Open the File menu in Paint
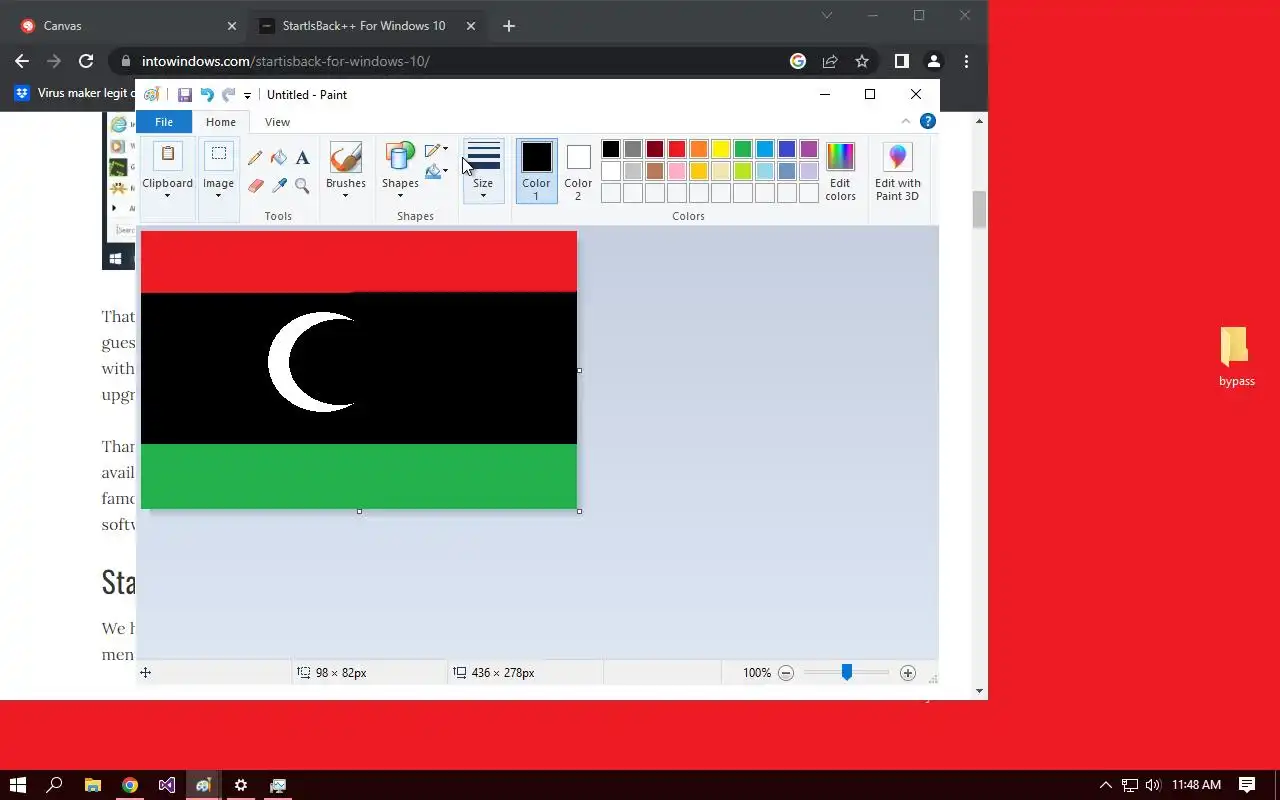This screenshot has width=1280, height=800. pyautogui.click(x=164, y=122)
